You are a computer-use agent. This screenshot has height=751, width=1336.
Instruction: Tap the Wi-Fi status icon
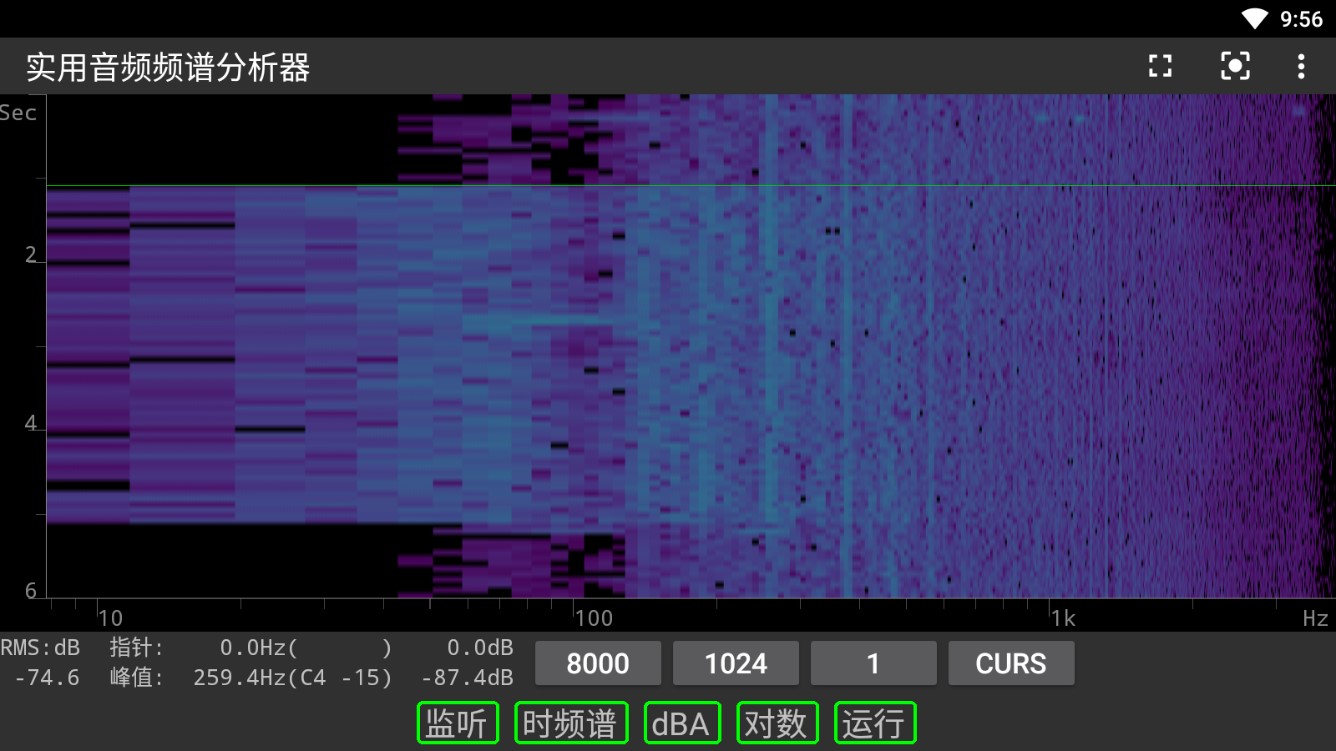tap(1255, 18)
